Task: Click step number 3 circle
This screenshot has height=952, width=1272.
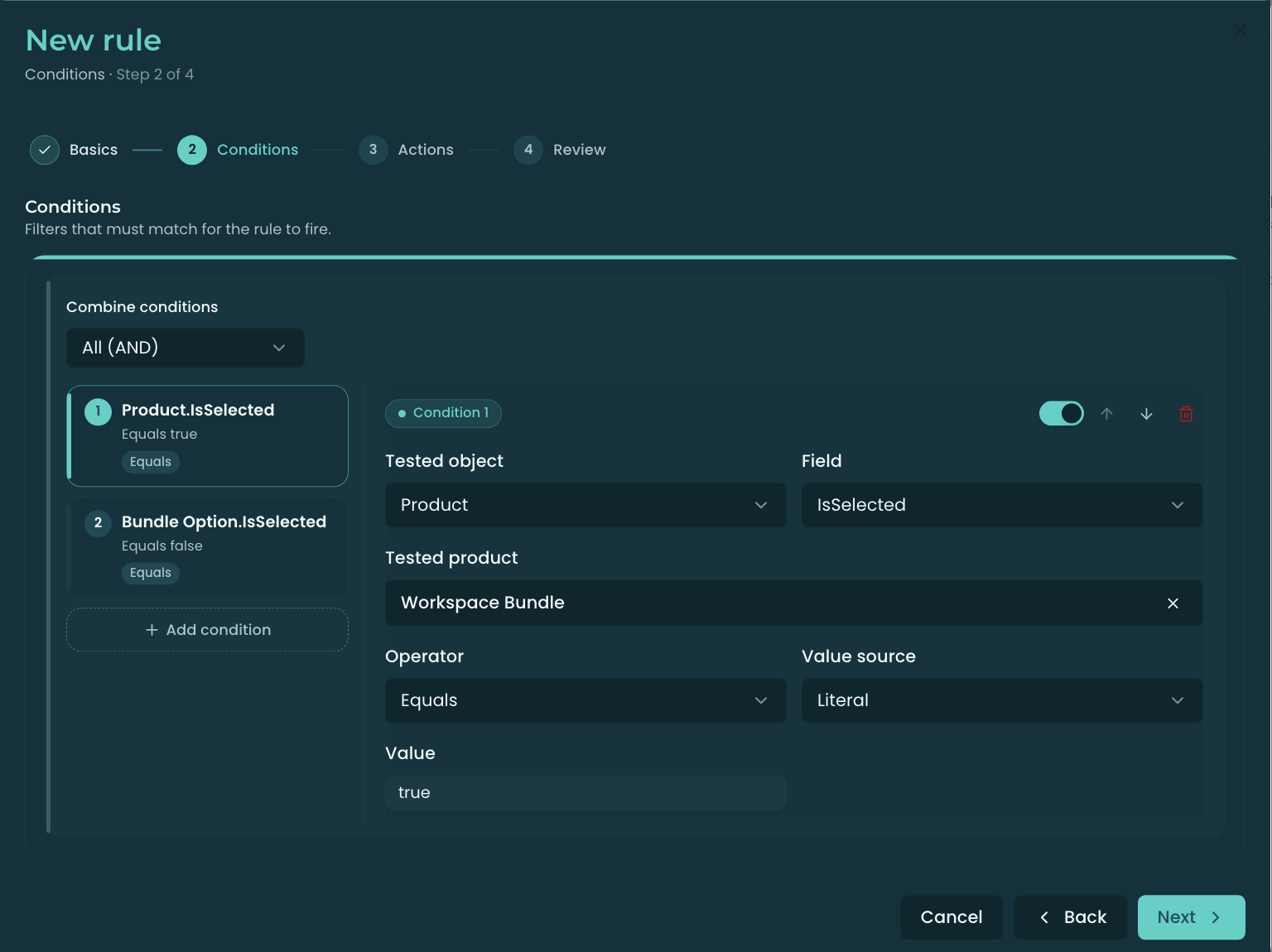Action: [373, 150]
